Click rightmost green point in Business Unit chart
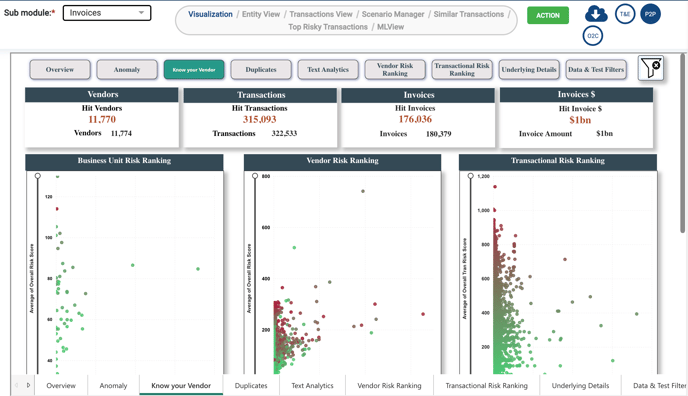The image size is (688, 396). tap(198, 269)
